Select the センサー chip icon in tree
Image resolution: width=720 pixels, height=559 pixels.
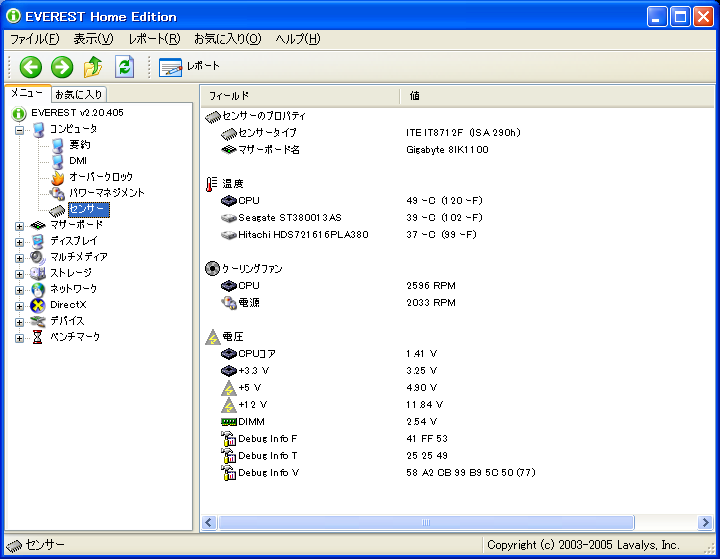pos(57,210)
